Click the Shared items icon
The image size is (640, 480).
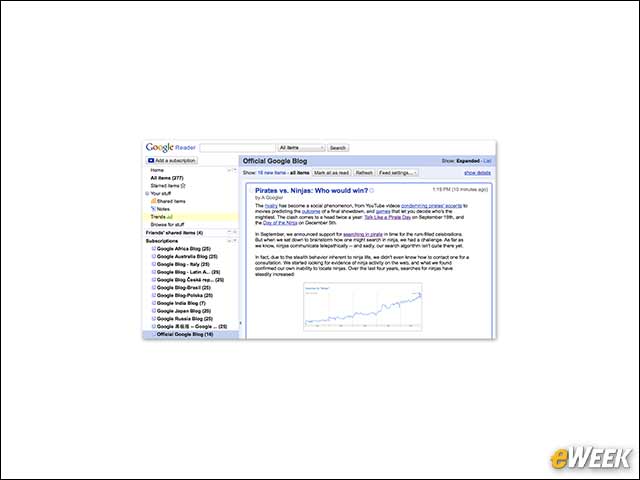153,201
